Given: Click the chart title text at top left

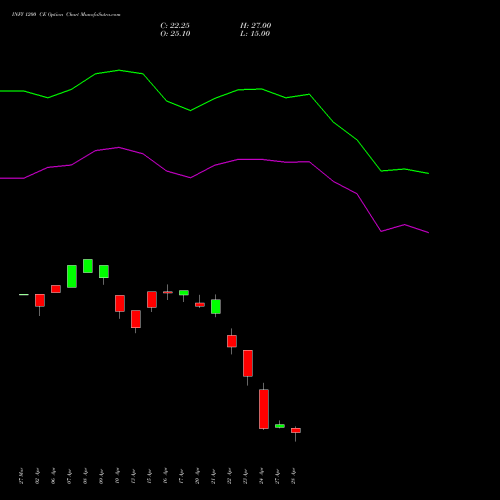Looking at the screenshot, I should click(66, 15).
